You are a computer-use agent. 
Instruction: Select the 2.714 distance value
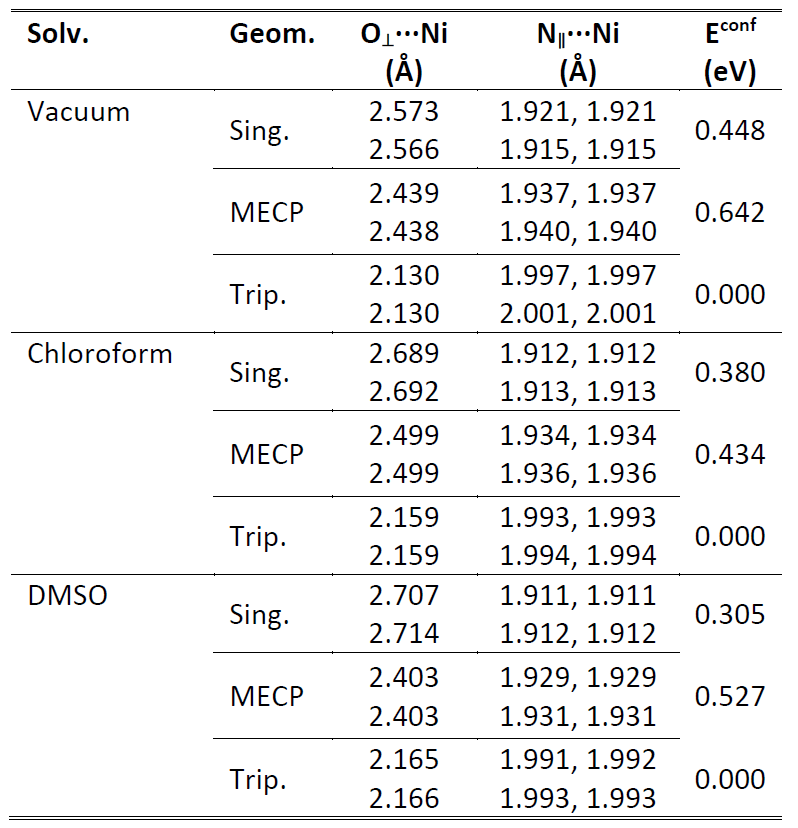tap(404, 634)
